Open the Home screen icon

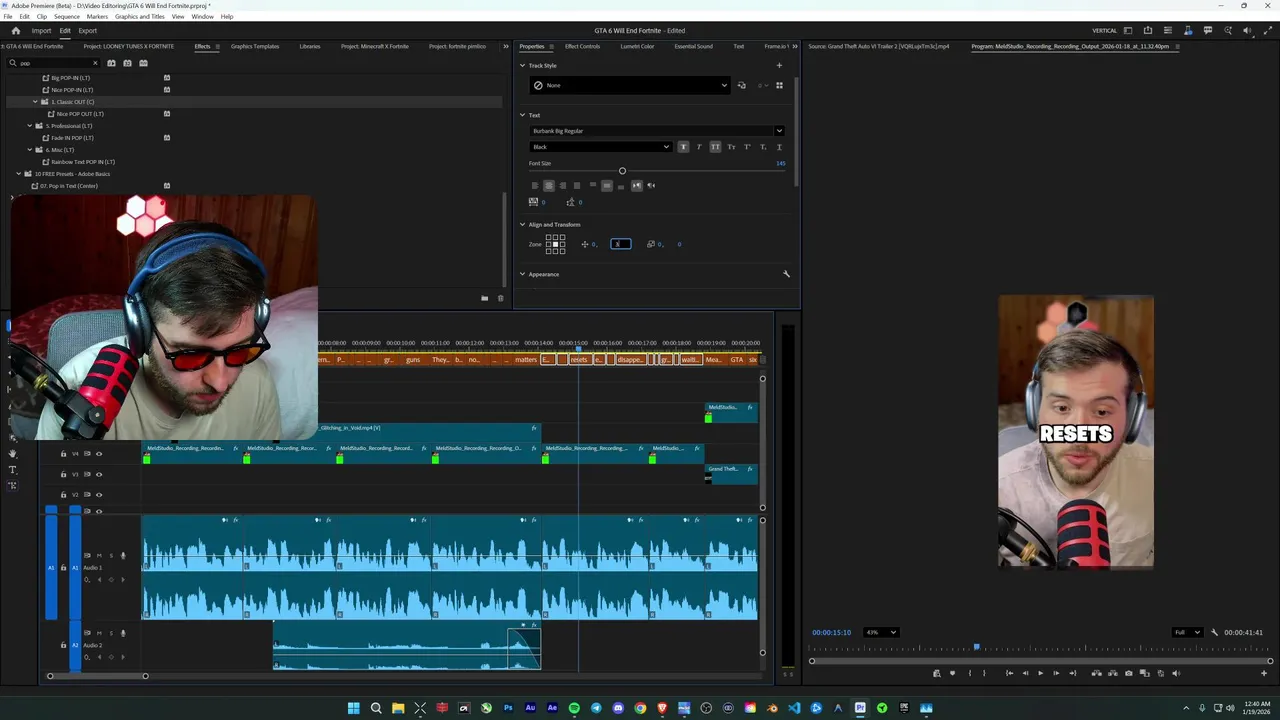point(15,31)
